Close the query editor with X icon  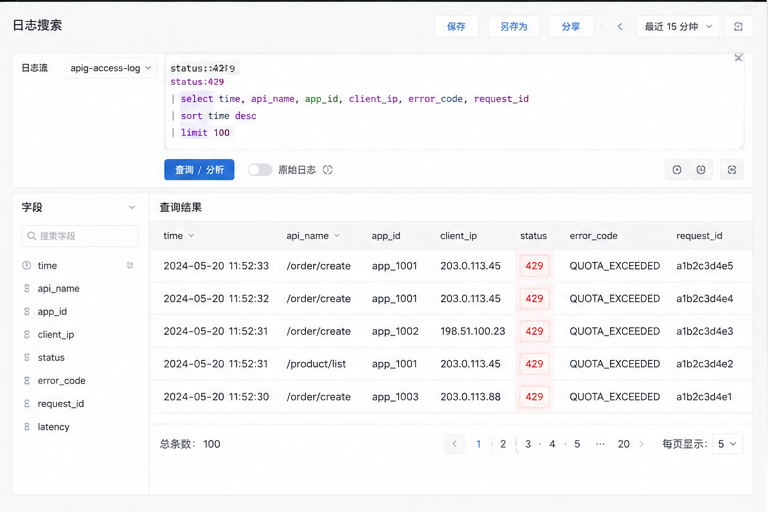[739, 58]
